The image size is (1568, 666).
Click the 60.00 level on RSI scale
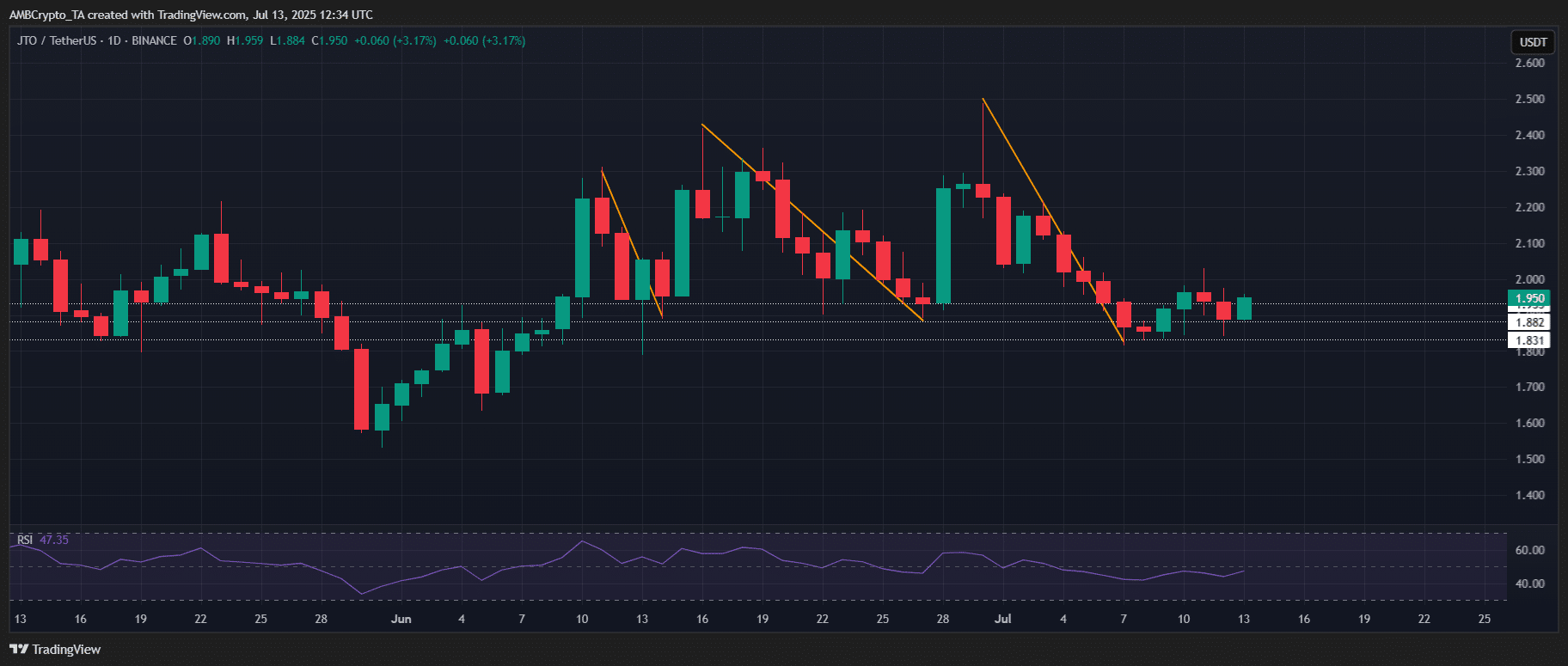pos(1529,550)
